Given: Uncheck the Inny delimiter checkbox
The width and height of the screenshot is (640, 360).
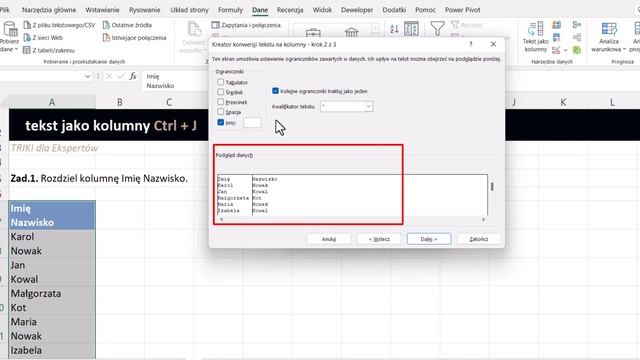Looking at the screenshot, I should [221, 122].
